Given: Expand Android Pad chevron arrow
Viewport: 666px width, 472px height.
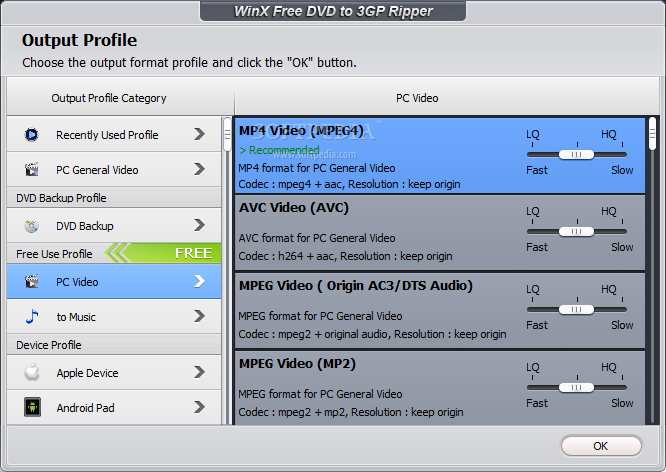Looking at the screenshot, I should coord(199,407).
